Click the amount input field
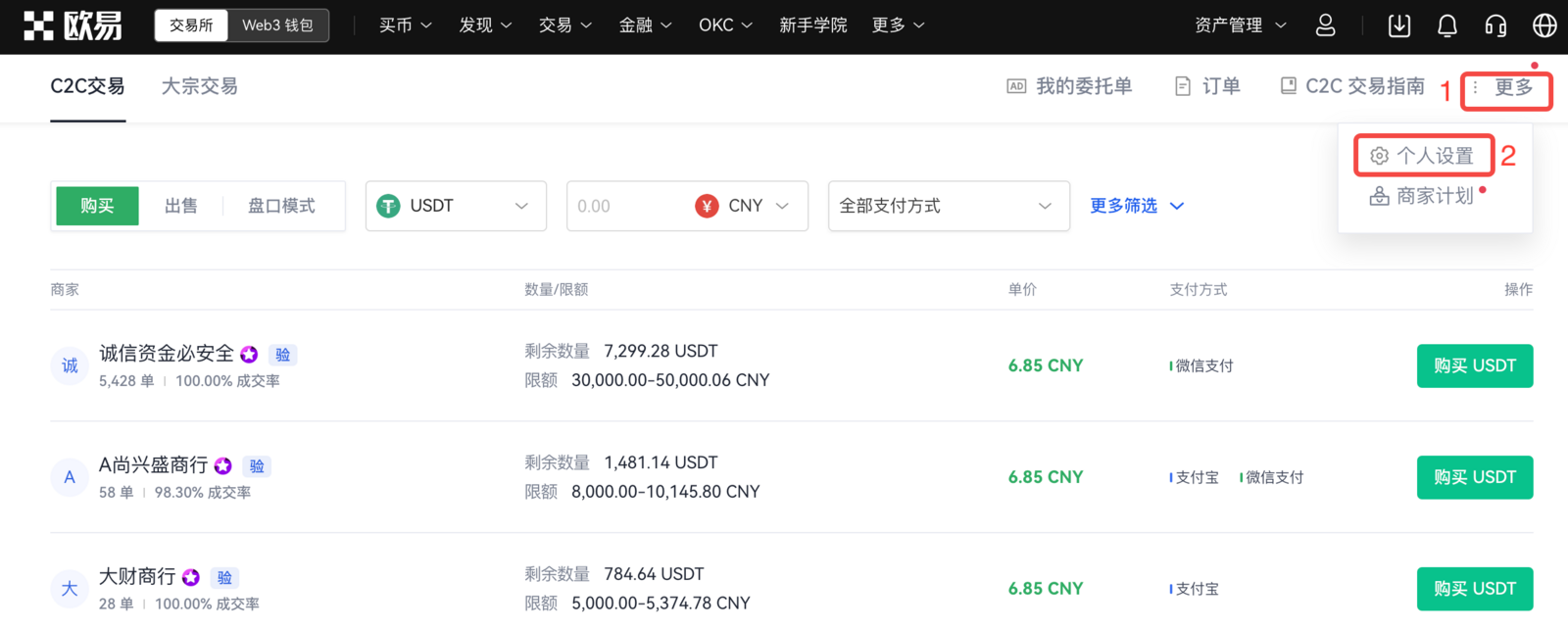This screenshot has height=629, width=1568. coord(627,206)
